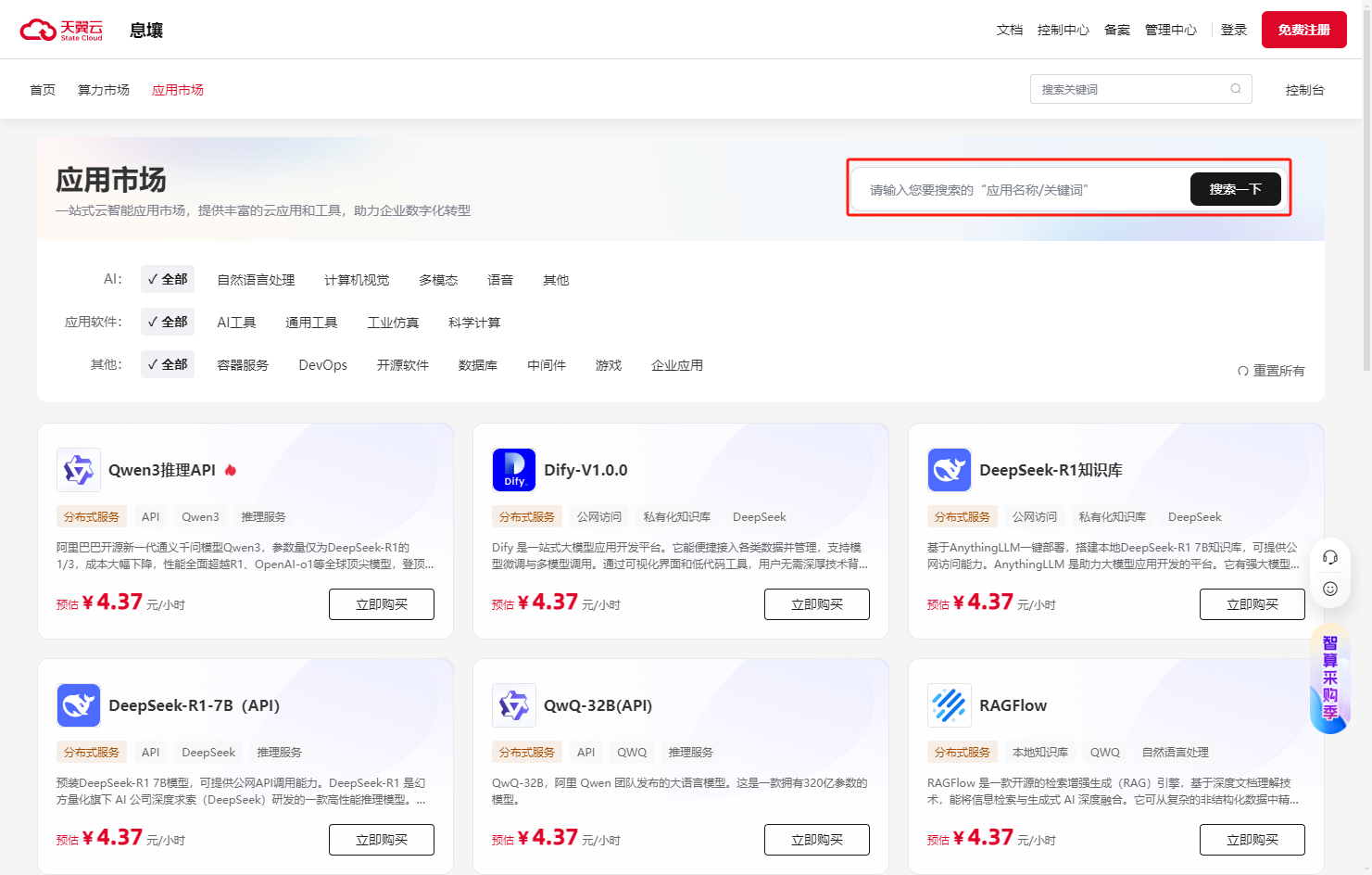Focus the 应用名称/关键词 search field
The width and height of the screenshot is (1372, 875).
[1019, 189]
